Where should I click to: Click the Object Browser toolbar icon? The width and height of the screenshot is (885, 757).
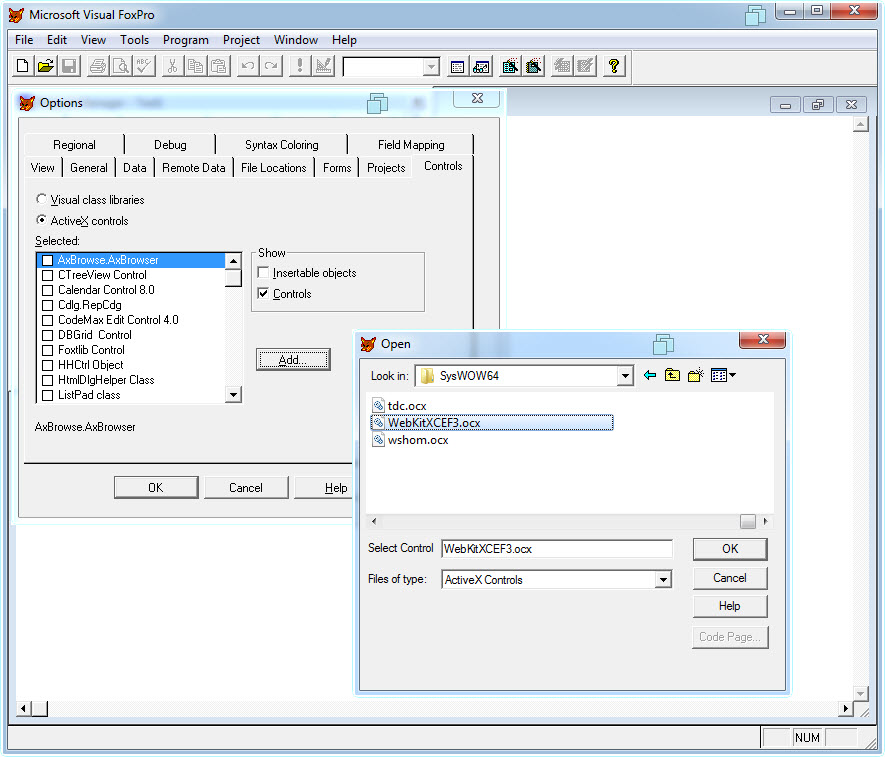click(586, 67)
